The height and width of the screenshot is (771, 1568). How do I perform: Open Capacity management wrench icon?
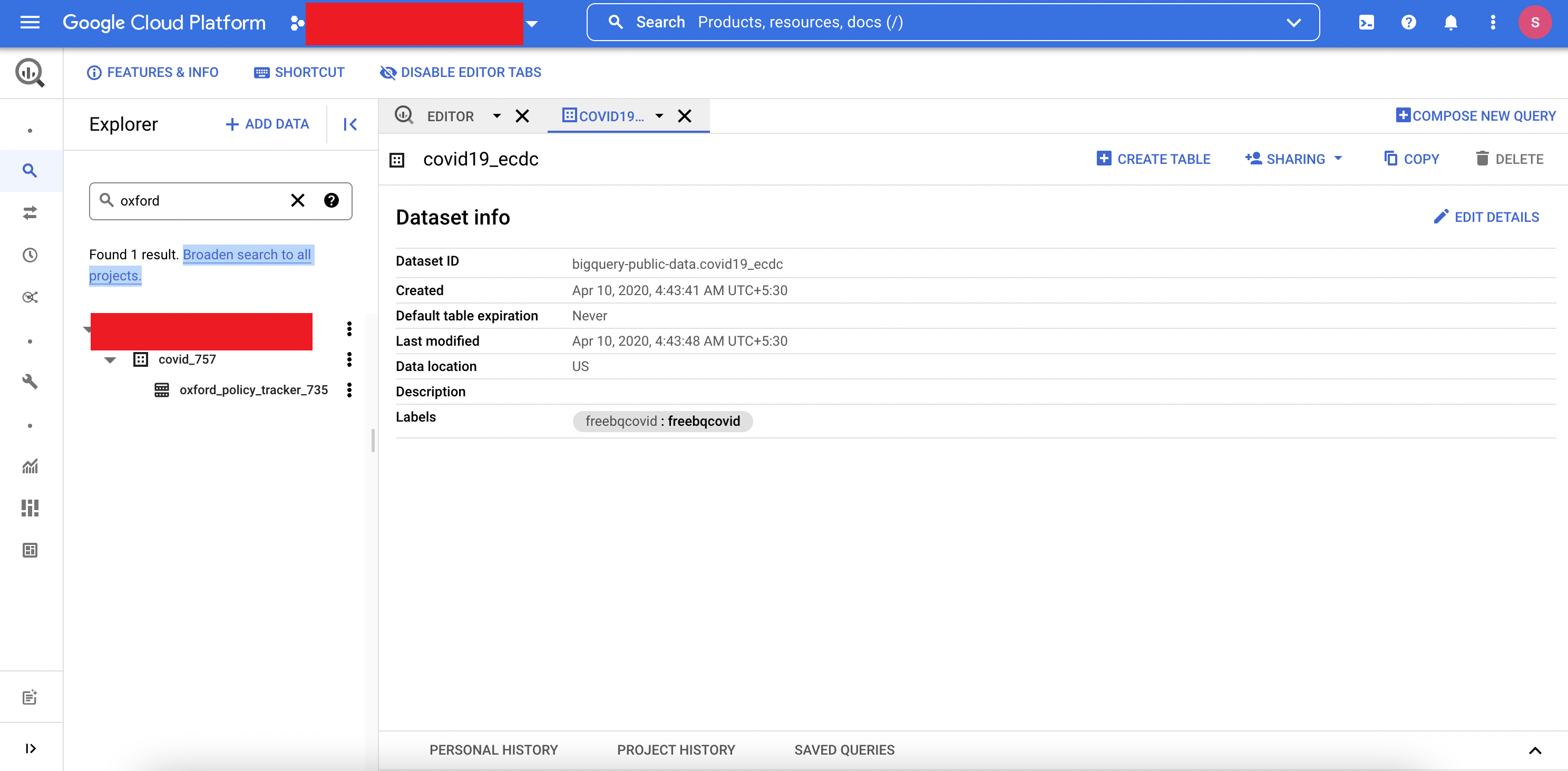[x=30, y=382]
